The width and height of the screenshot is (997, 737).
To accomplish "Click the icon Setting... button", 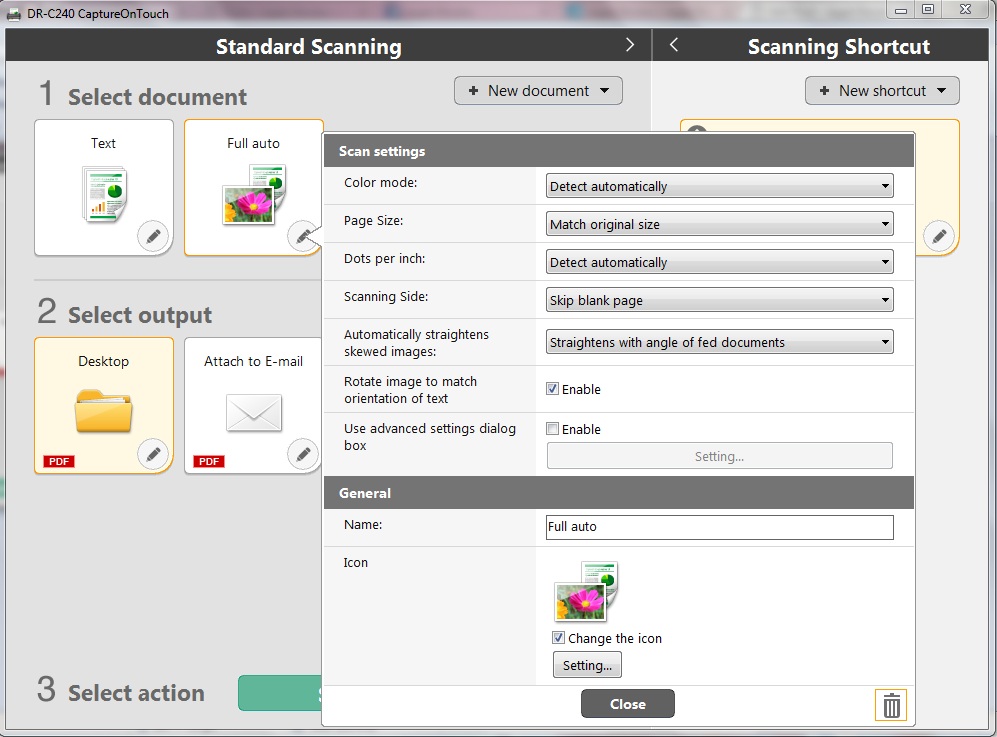I will point(587,665).
